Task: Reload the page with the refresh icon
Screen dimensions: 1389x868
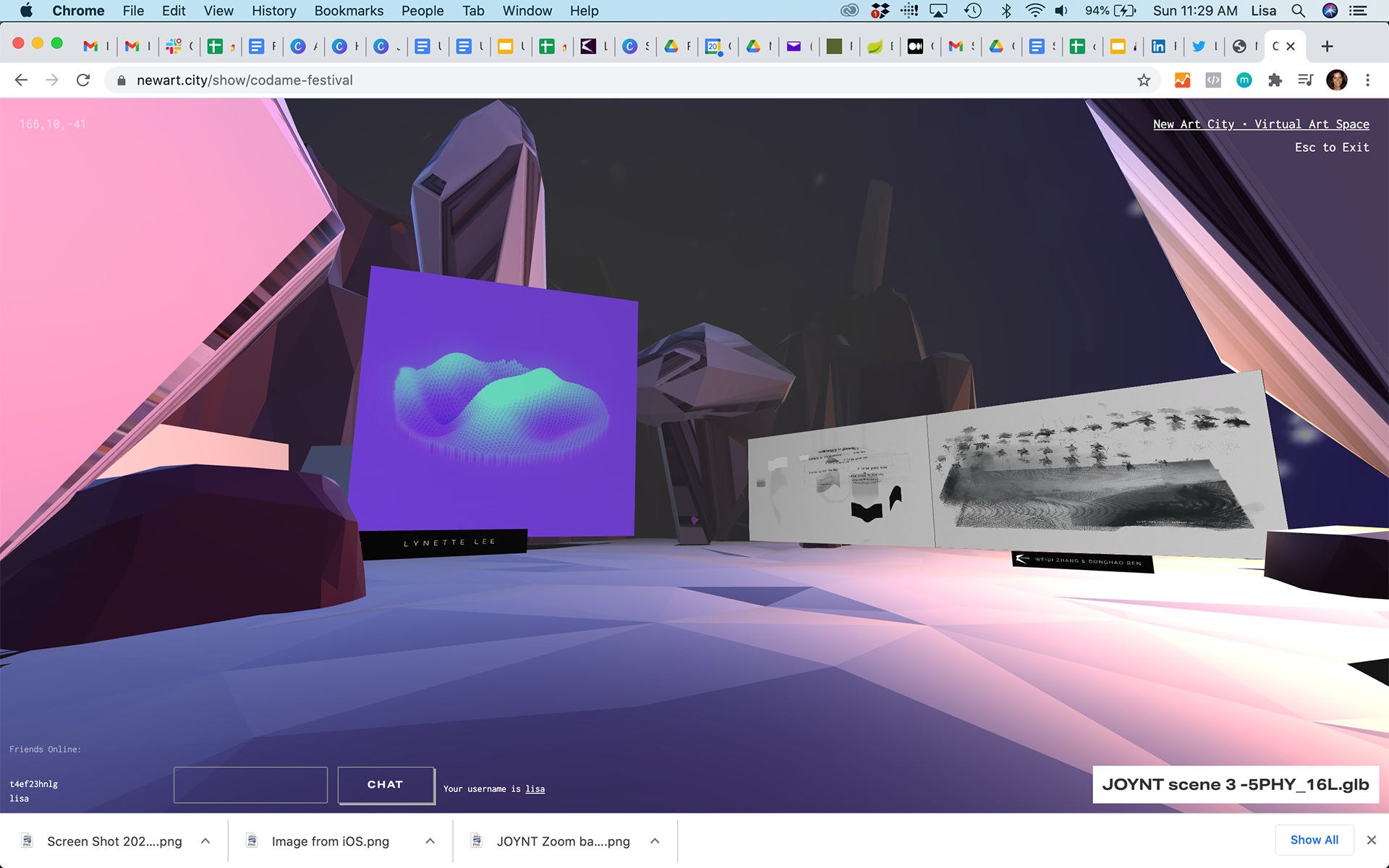Action: (x=83, y=80)
